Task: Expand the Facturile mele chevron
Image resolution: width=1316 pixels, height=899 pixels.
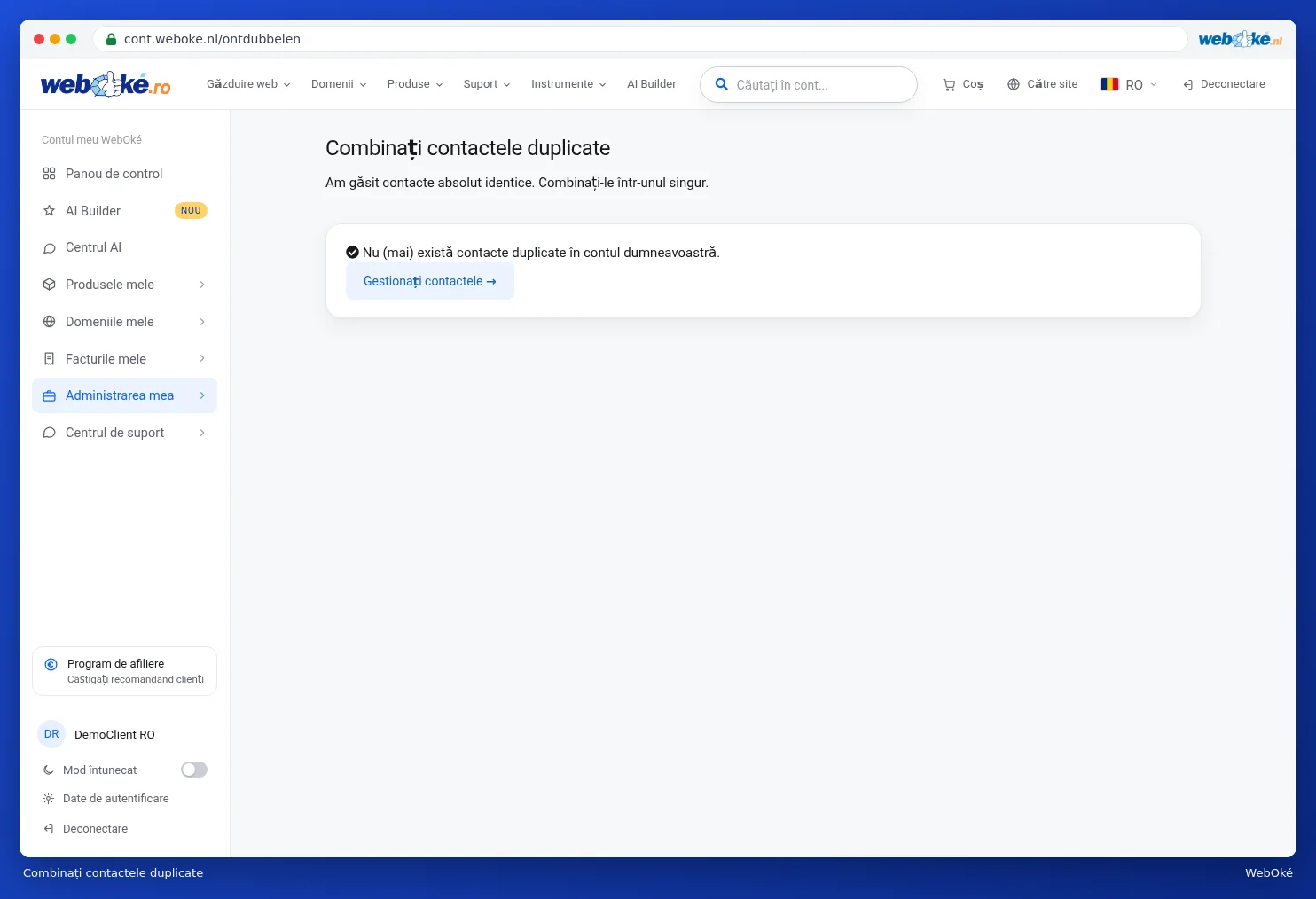Action: 202,359
